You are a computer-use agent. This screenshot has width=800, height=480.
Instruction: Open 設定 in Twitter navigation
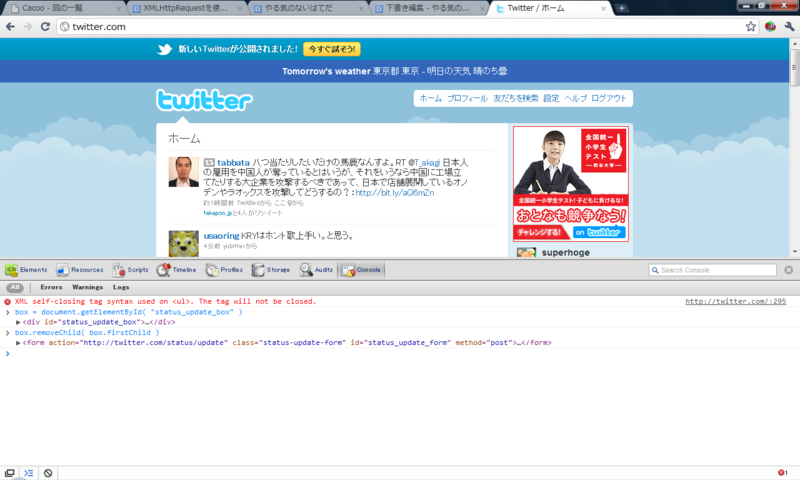[x=551, y=98]
